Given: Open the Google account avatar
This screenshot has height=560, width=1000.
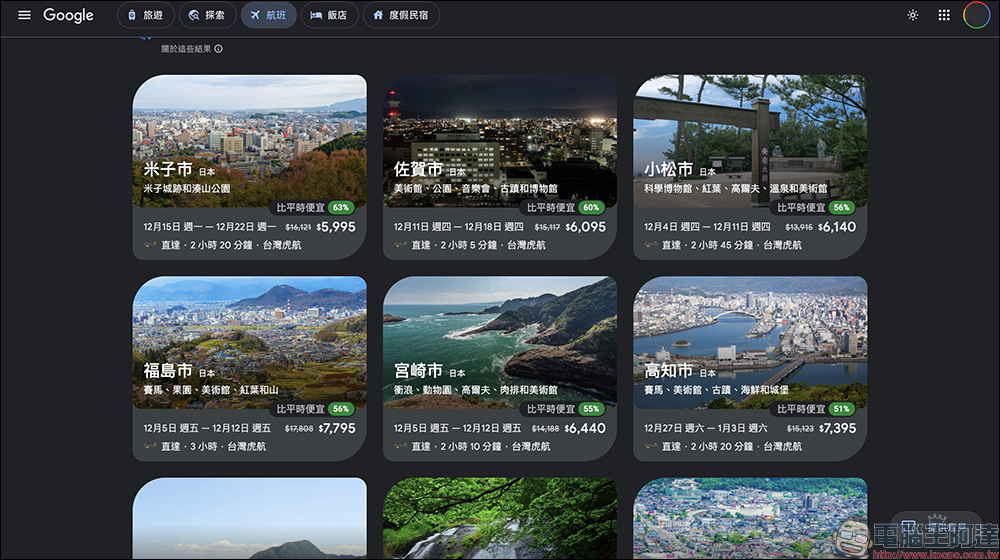Looking at the screenshot, I should pyautogui.click(x=976, y=15).
